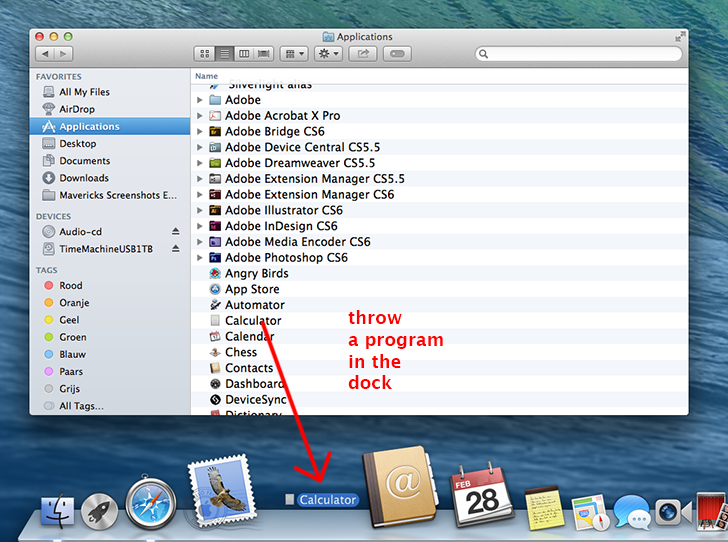Open Mail stamp icon in dock
Screen dimensions: 728x542
[223, 490]
